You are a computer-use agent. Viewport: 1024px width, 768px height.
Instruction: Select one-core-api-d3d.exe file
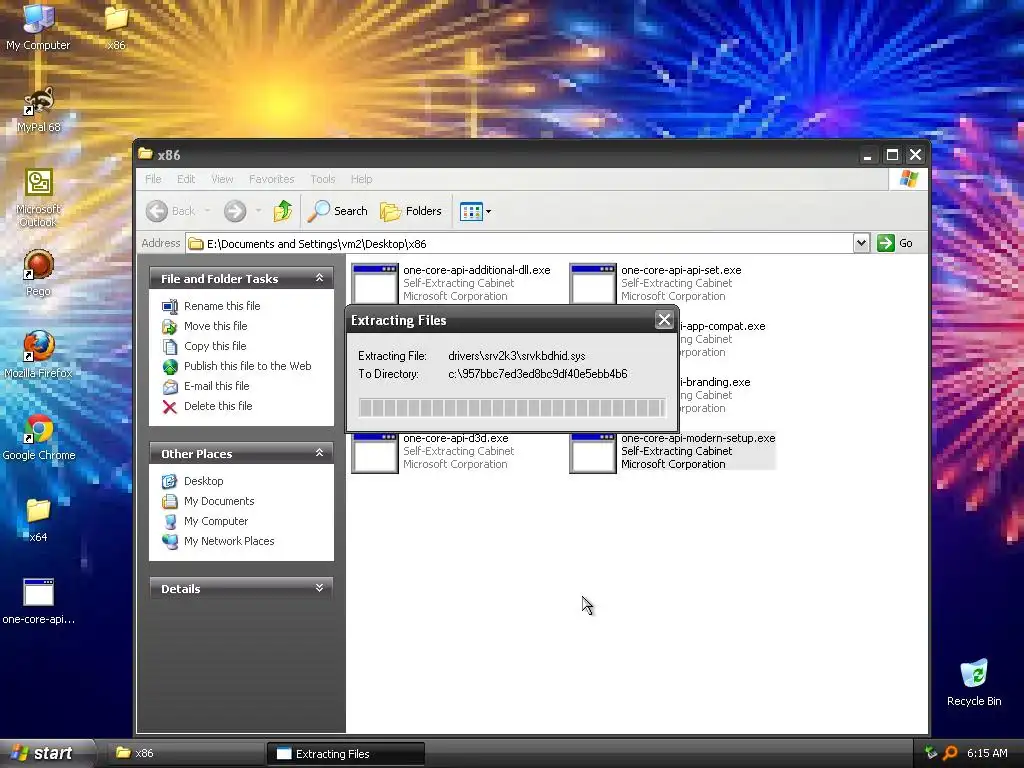click(x=433, y=452)
